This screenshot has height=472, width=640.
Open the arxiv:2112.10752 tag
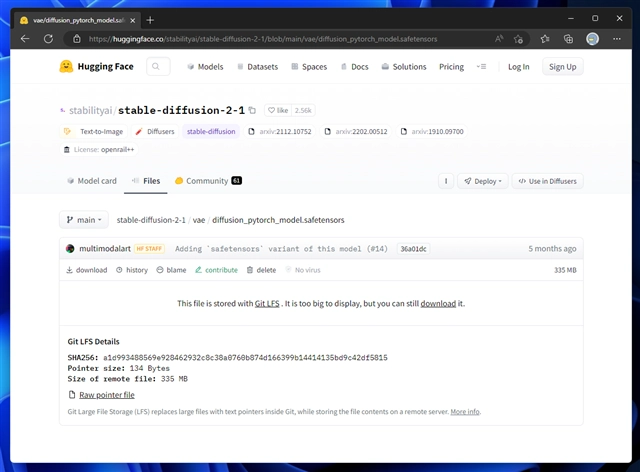coord(280,131)
